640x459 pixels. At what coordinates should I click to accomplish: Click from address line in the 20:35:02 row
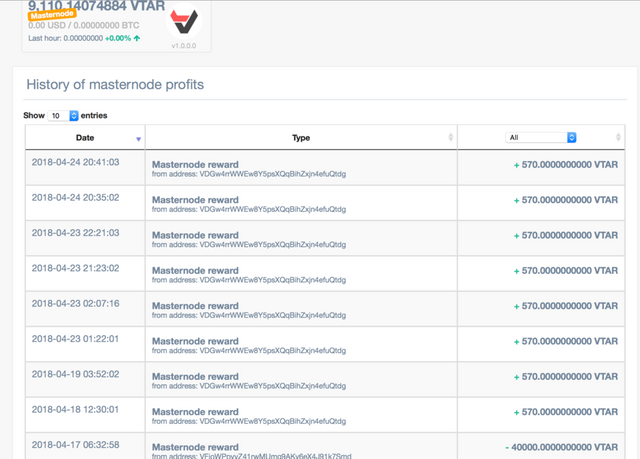249,209
